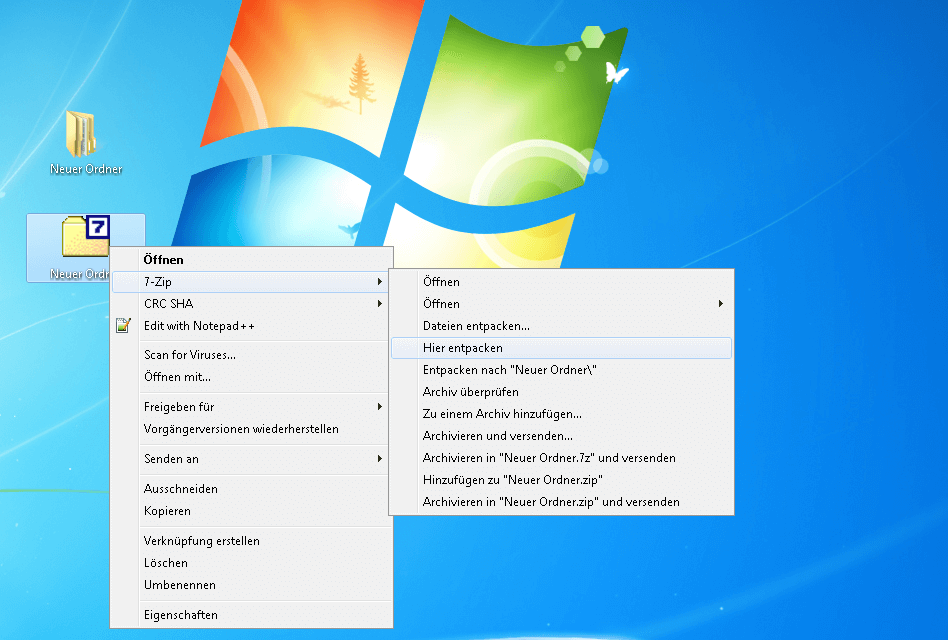Click Entpacken nach "Neuer Ordner\"
Viewport: 948px width, 640px height.
point(509,370)
